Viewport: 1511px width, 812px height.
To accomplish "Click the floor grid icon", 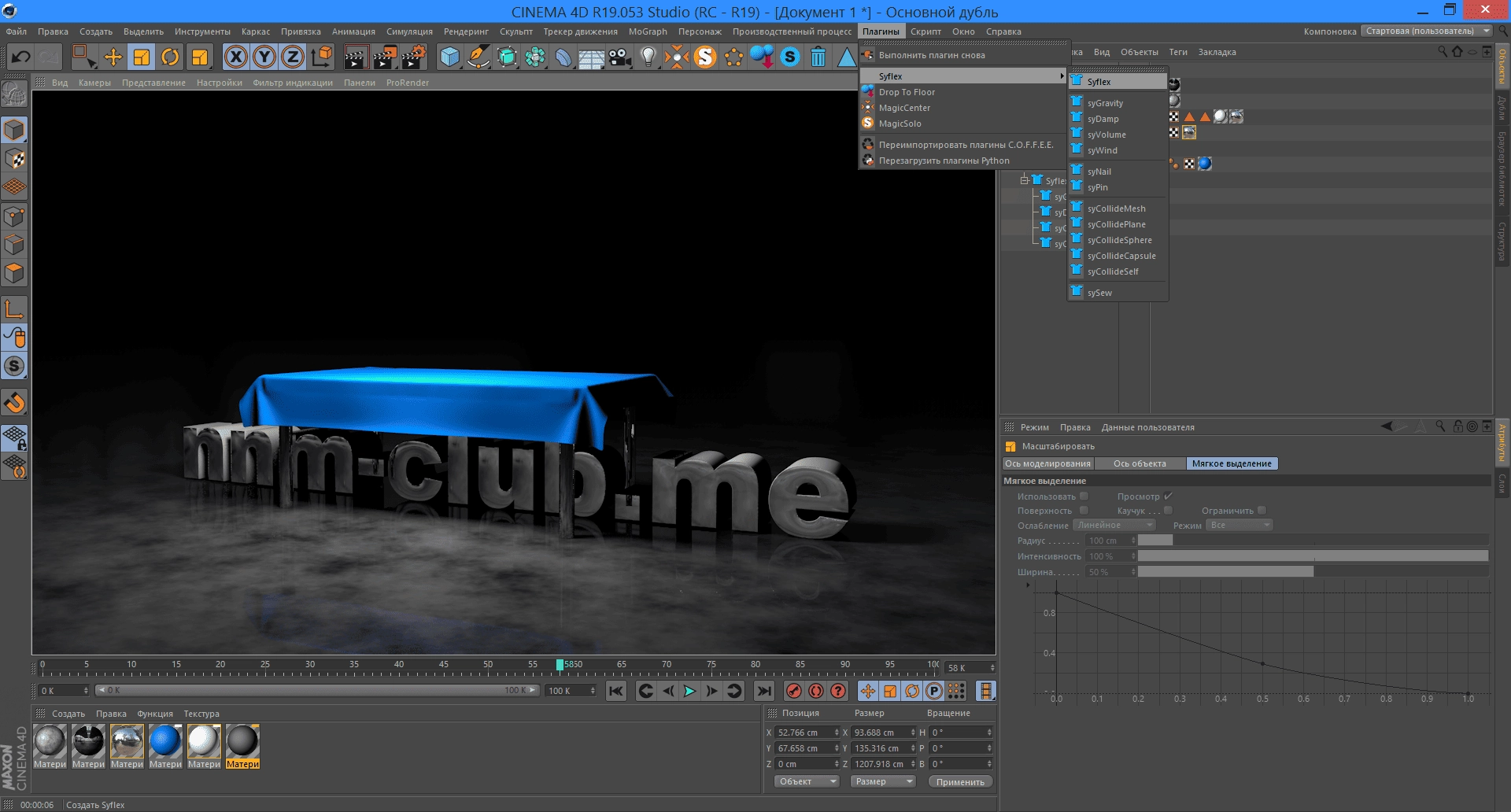I will [591, 58].
